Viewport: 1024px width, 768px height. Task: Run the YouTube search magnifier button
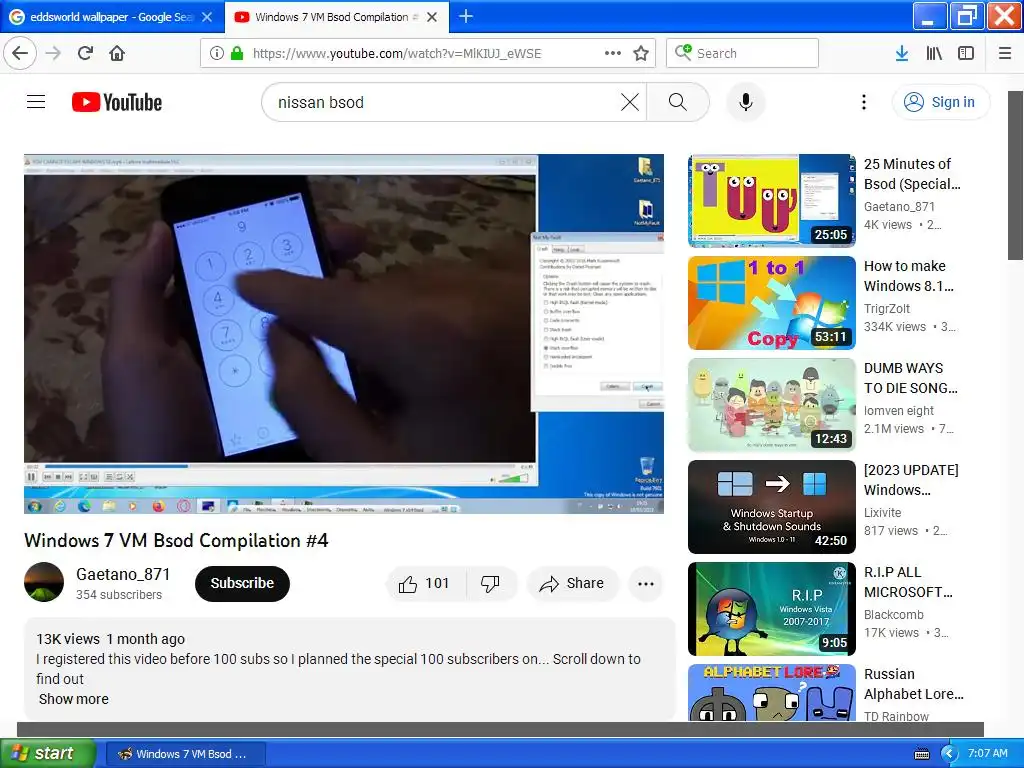coord(678,102)
